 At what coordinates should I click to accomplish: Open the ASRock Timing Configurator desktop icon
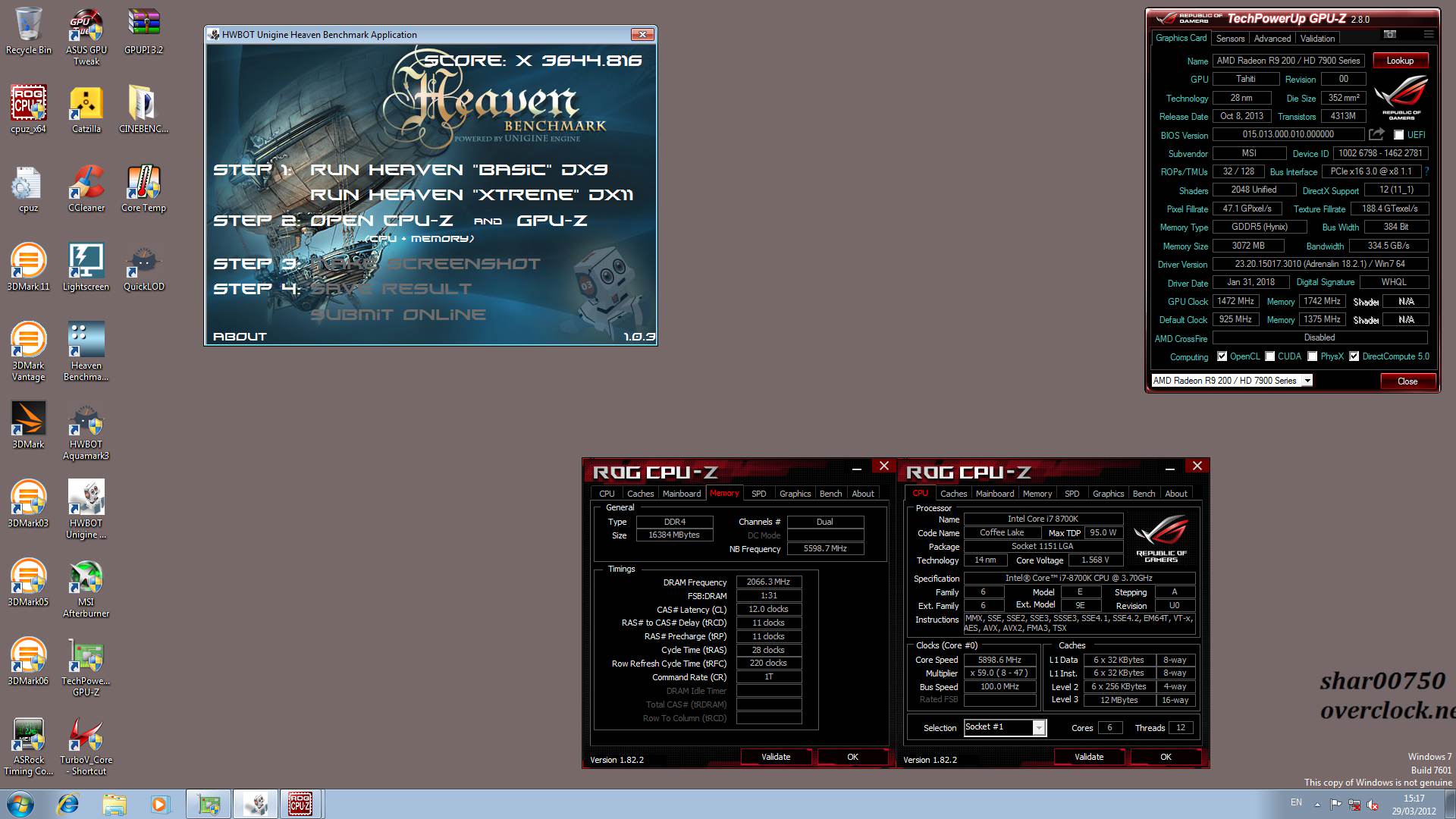[28, 746]
